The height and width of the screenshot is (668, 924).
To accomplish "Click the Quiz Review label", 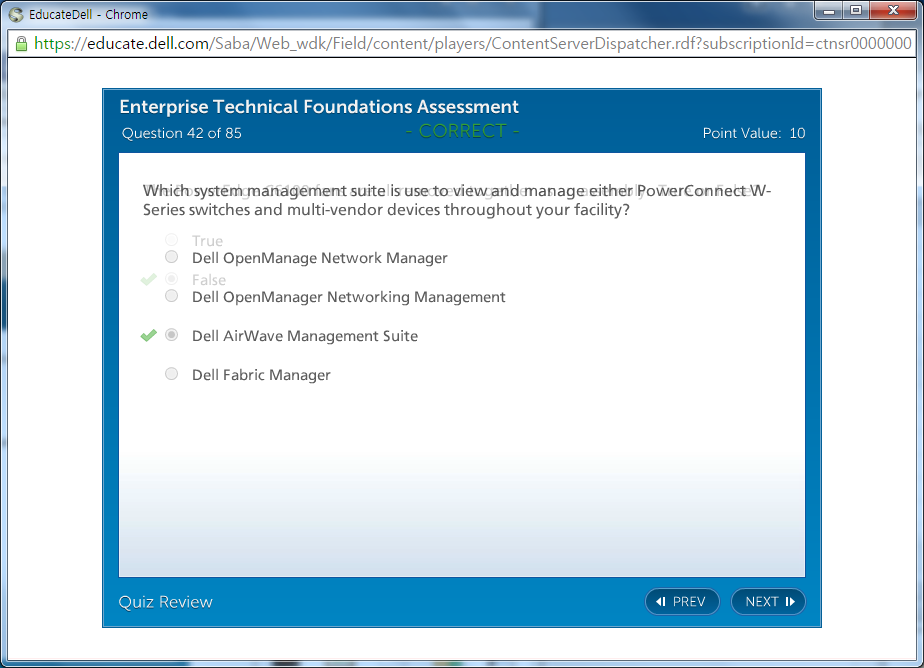I will 165,601.
